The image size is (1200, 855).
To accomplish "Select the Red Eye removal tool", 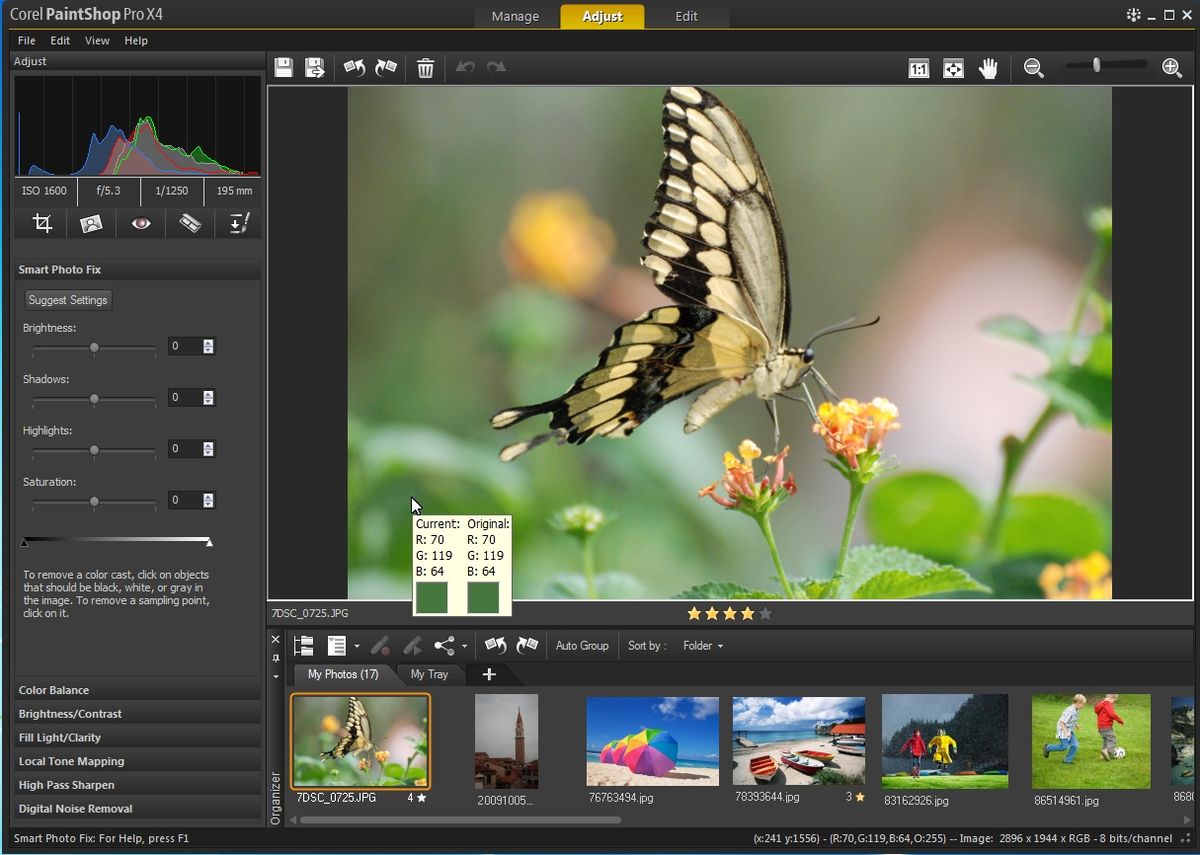I will (141, 223).
